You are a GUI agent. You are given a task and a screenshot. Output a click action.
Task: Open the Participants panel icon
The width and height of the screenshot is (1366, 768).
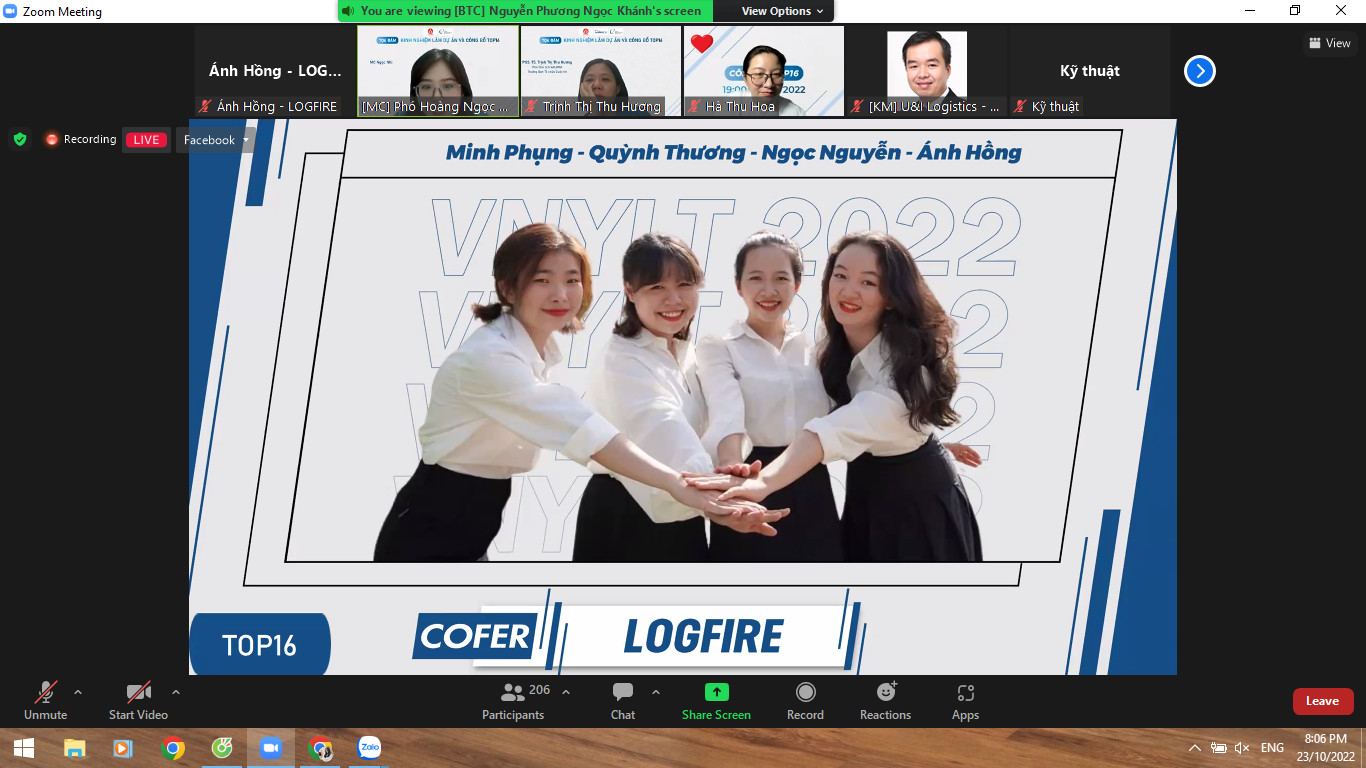tap(513, 692)
